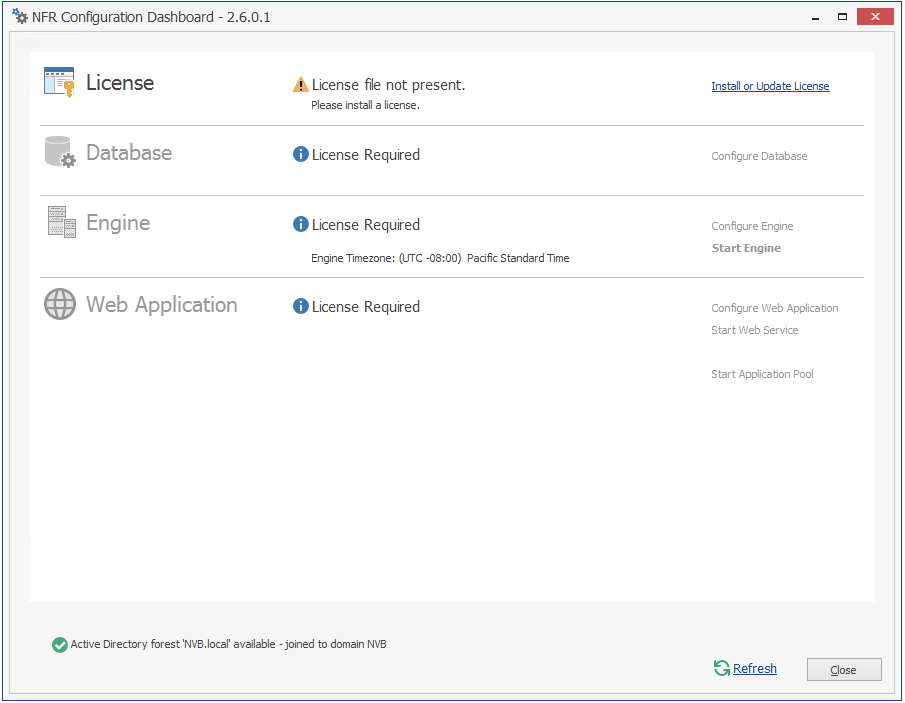Click Start Web Service

coord(754,330)
